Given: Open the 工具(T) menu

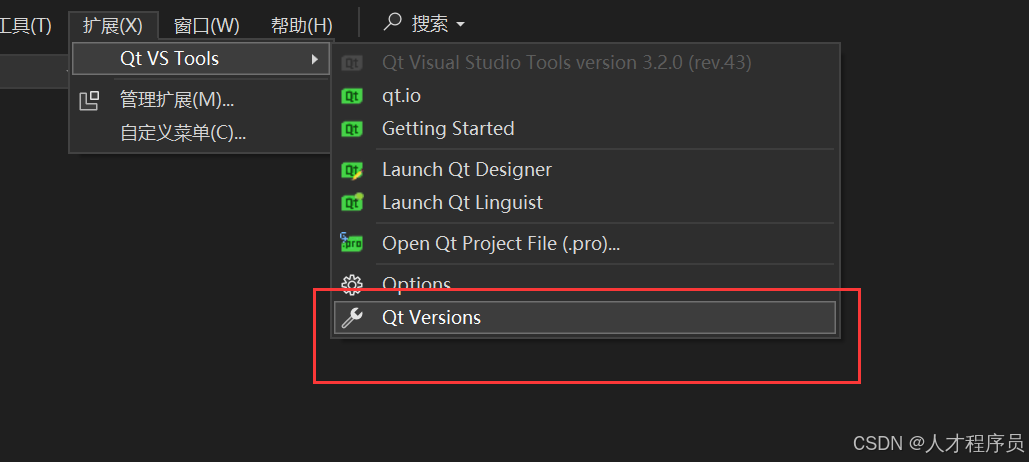Looking at the screenshot, I should pyautogui.click(x=24, y=24).
